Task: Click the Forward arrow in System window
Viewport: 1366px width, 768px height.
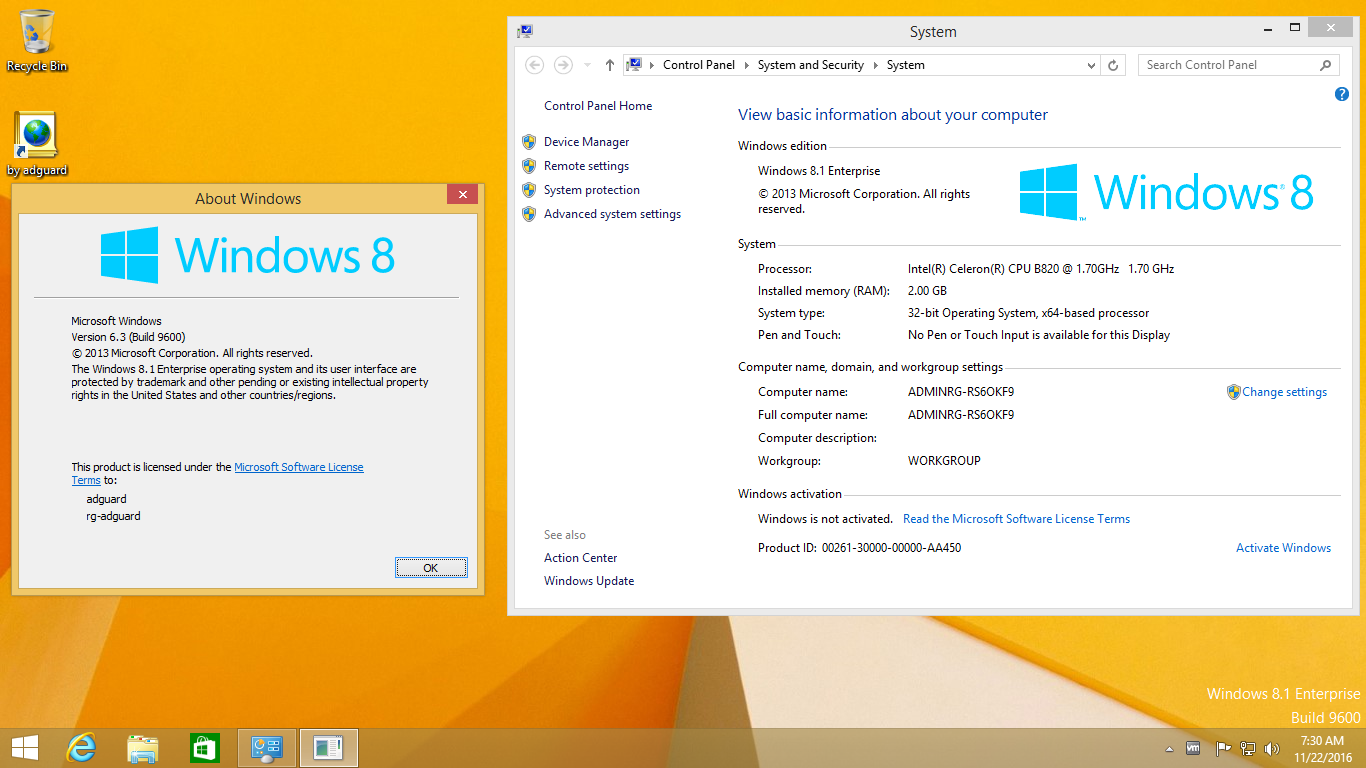Action: tap(563, 65)
